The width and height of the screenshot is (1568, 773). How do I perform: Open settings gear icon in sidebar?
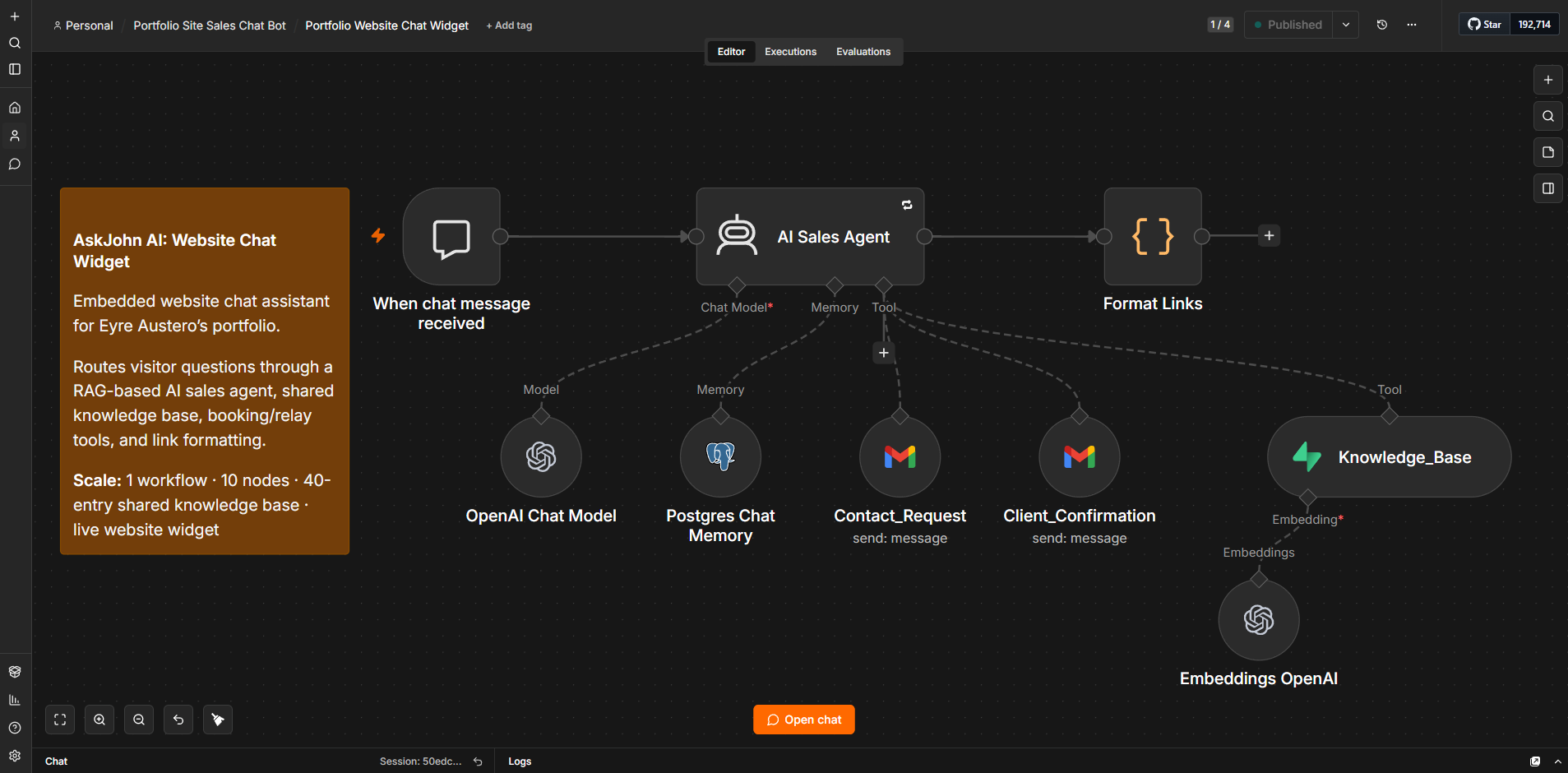pos(15,756)
